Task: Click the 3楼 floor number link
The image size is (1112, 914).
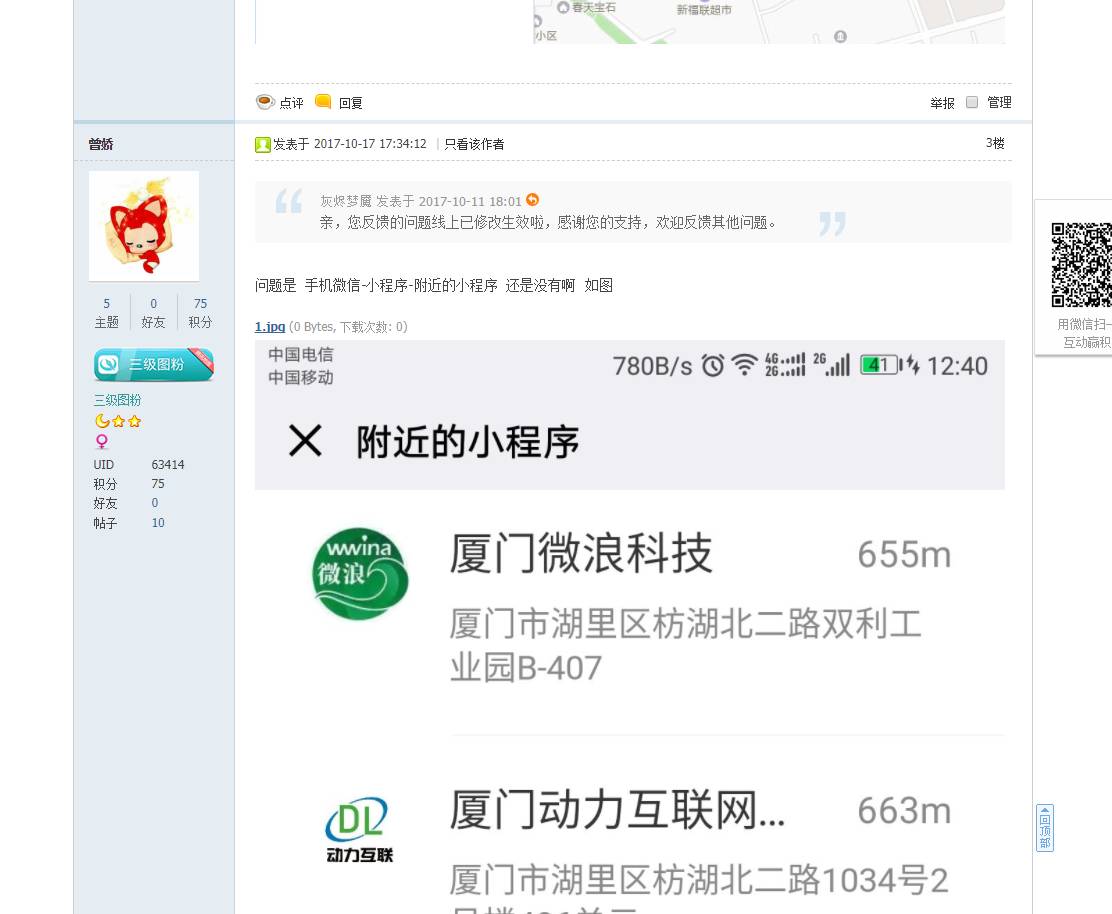Action: click(995, 143)
